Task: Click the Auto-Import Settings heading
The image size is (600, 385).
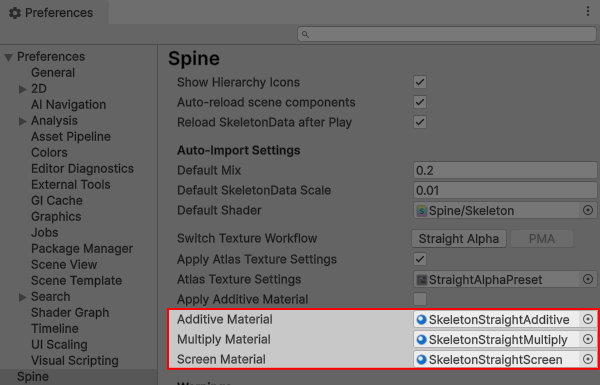Action: 238,150
